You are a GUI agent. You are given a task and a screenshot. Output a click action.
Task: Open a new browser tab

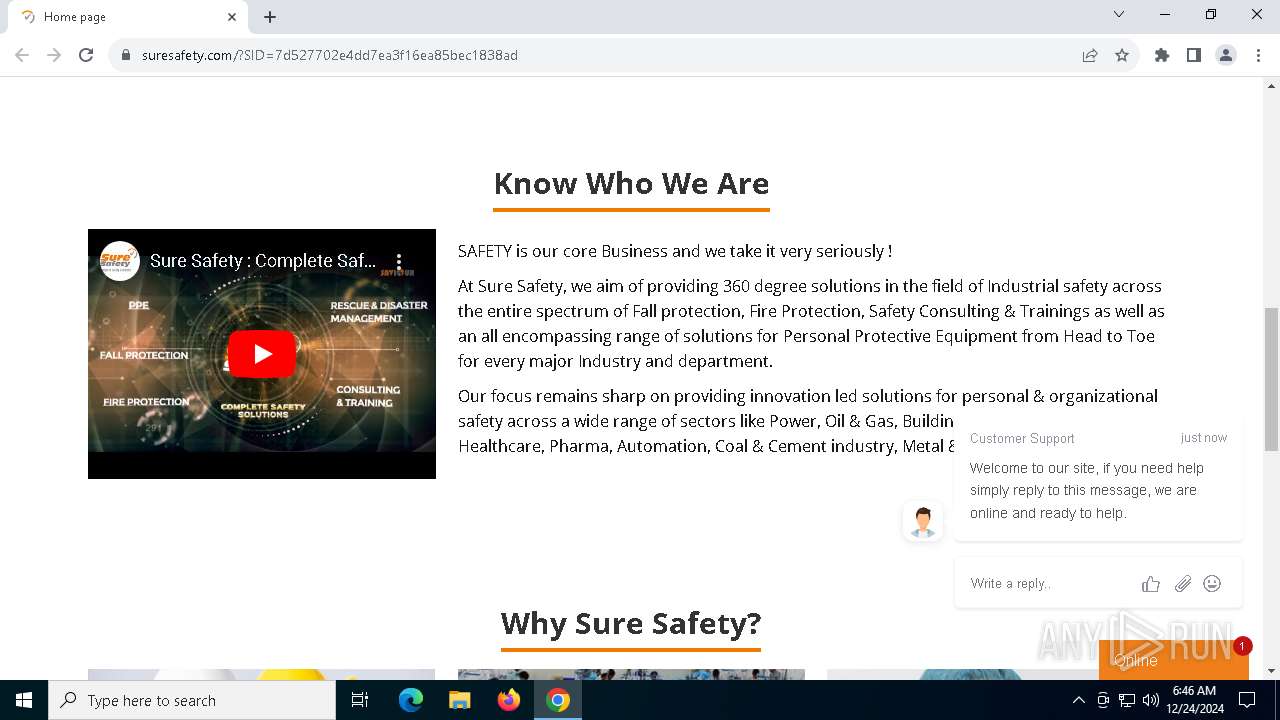point(270,17)
